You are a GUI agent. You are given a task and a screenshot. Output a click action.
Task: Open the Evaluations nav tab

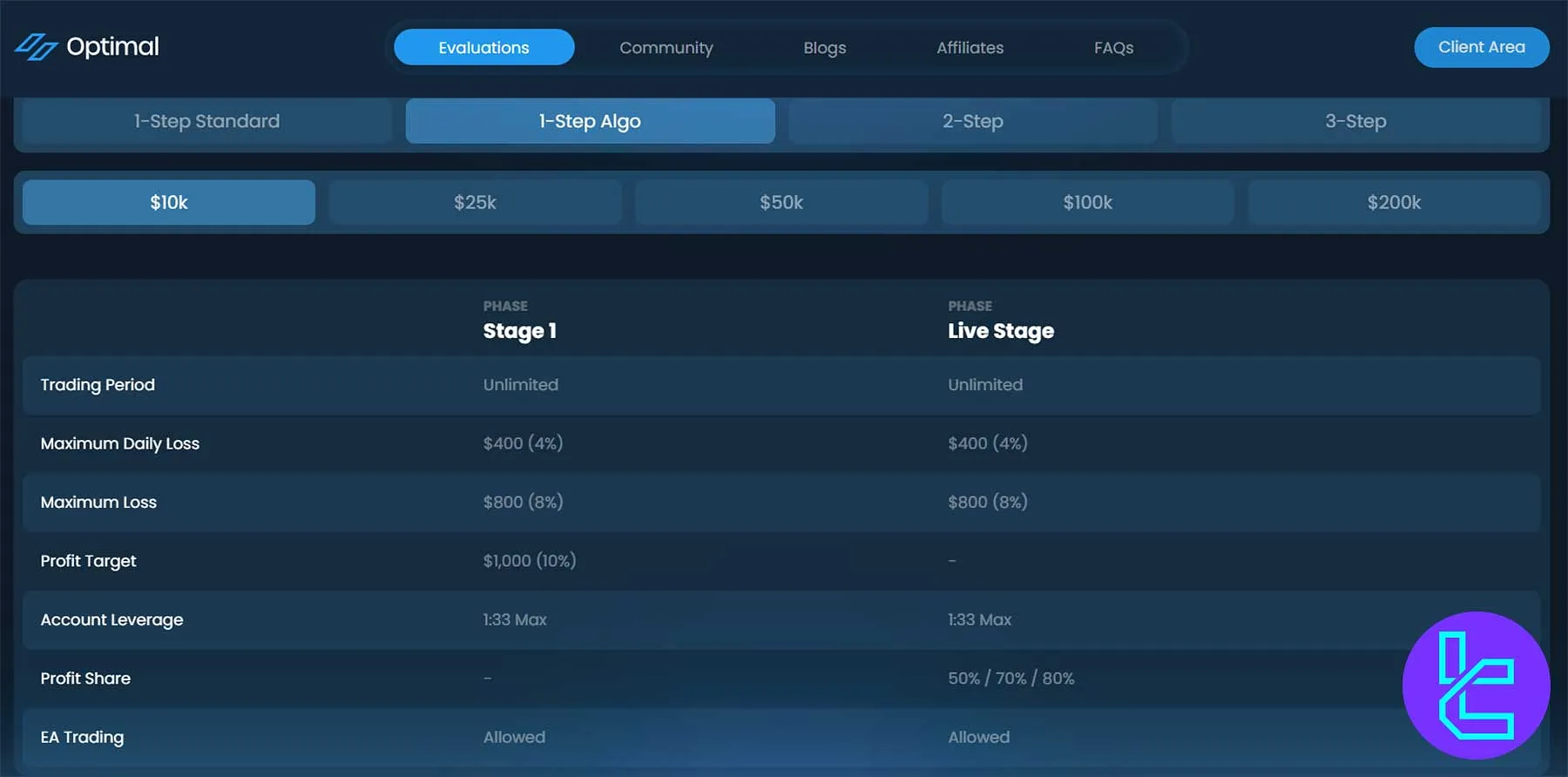click(483, 48)
